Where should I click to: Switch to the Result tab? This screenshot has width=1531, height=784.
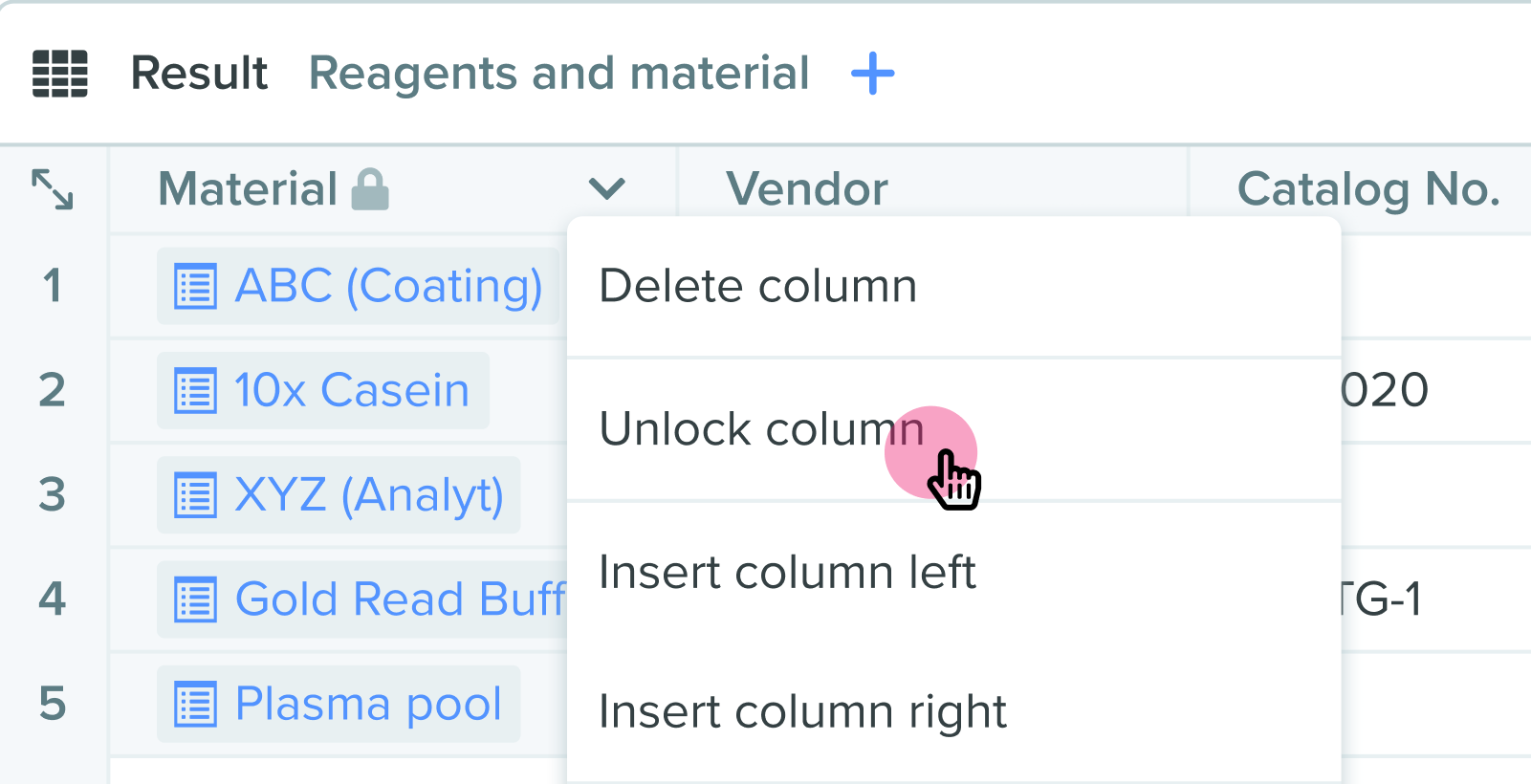click(x=199, y=74)
